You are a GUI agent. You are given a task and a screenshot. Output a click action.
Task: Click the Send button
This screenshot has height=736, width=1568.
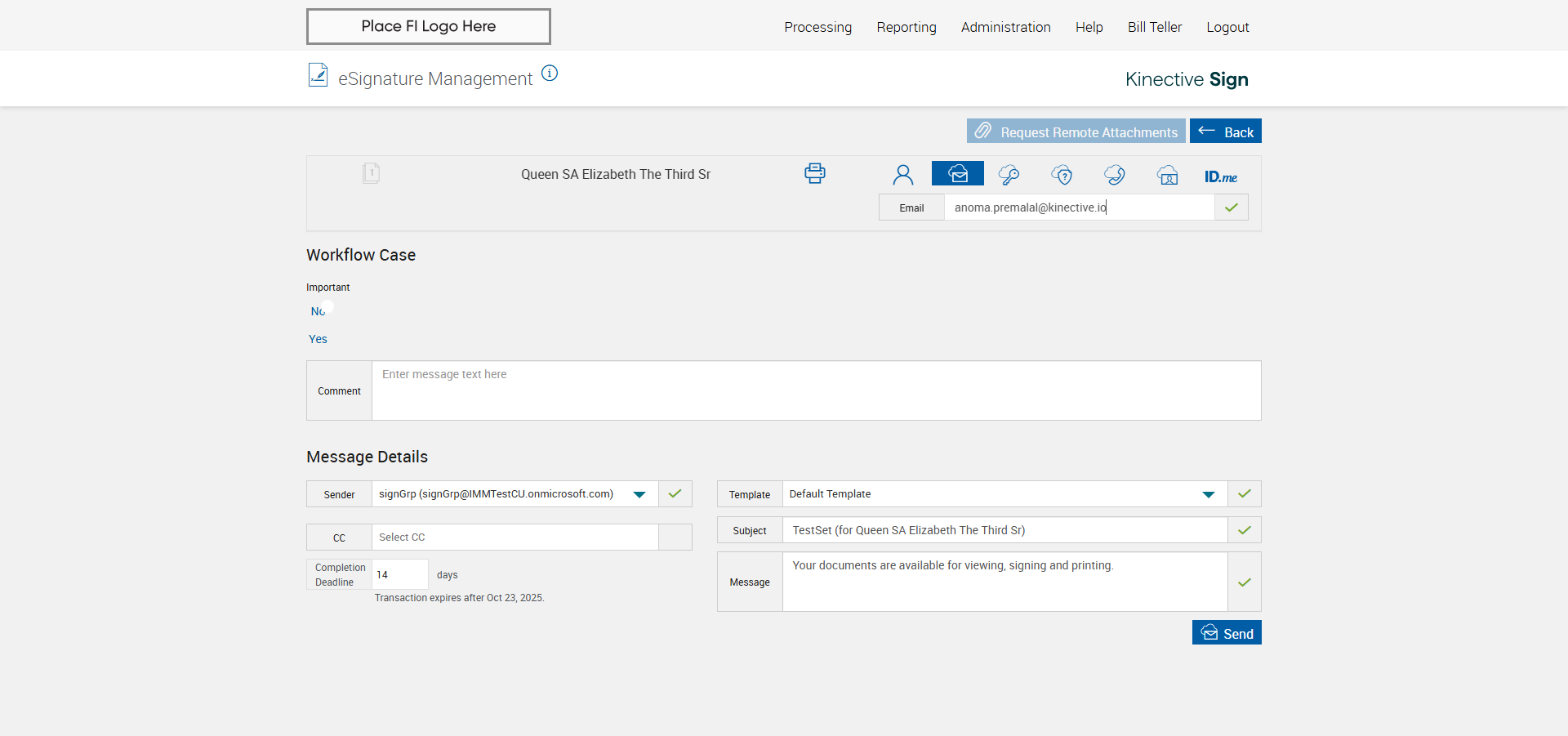pos(1226,633)
